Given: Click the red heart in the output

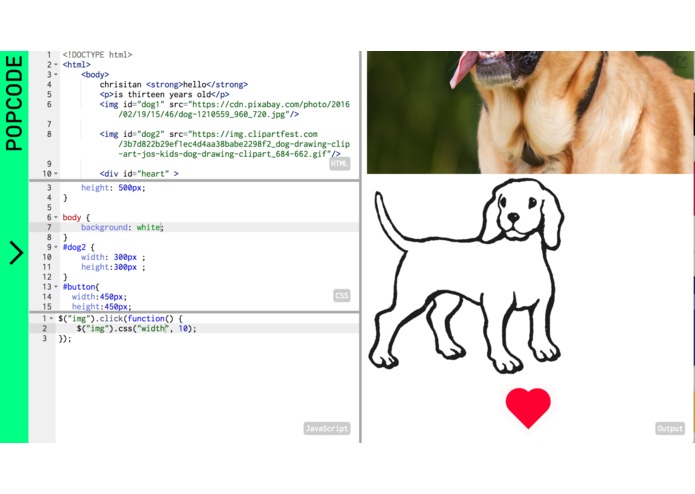Looking at the screenshot, I should click(528, 408).
